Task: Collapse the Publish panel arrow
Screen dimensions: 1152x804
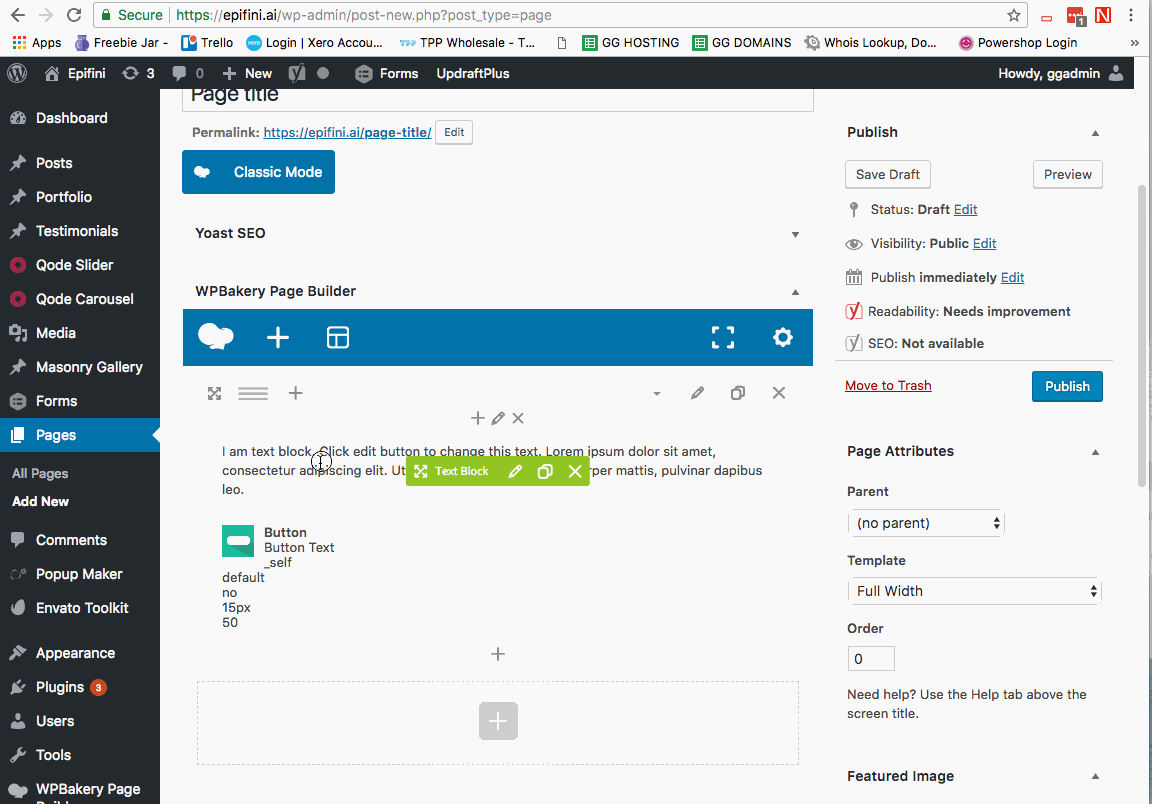Action: pos(1095,133)
